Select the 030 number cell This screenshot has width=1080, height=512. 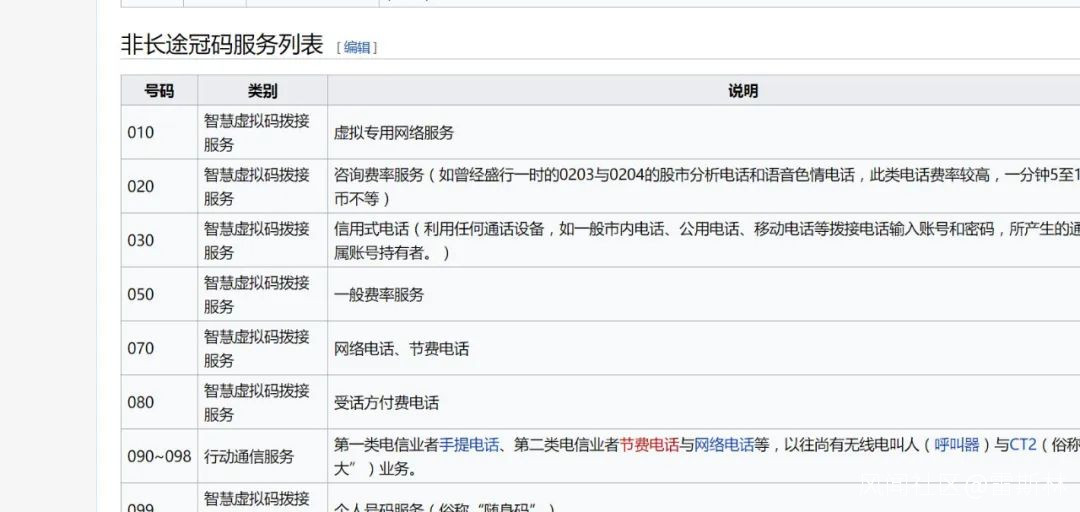click(159, 240)
